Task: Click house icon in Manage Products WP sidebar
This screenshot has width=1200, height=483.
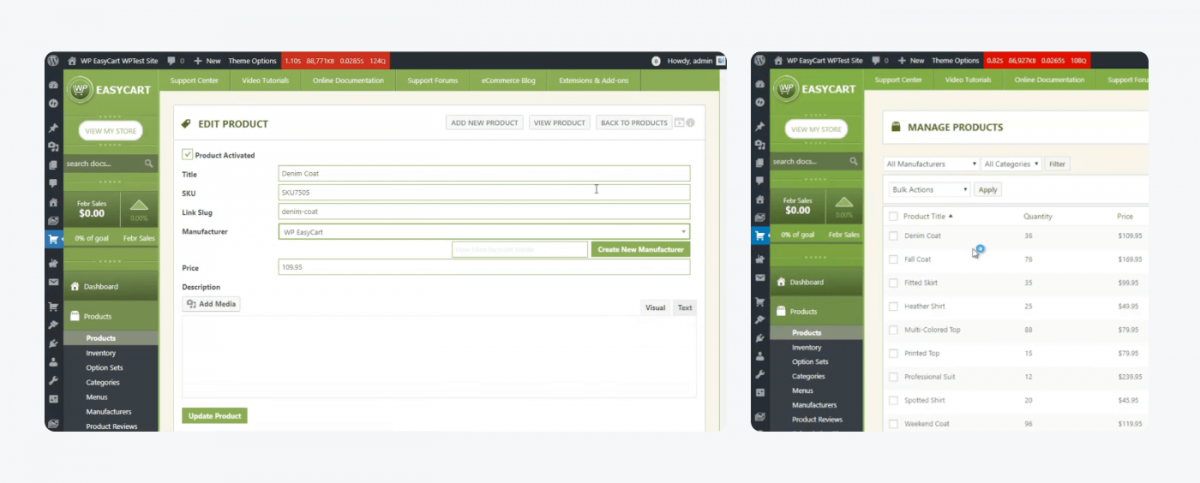Action: 761,200
